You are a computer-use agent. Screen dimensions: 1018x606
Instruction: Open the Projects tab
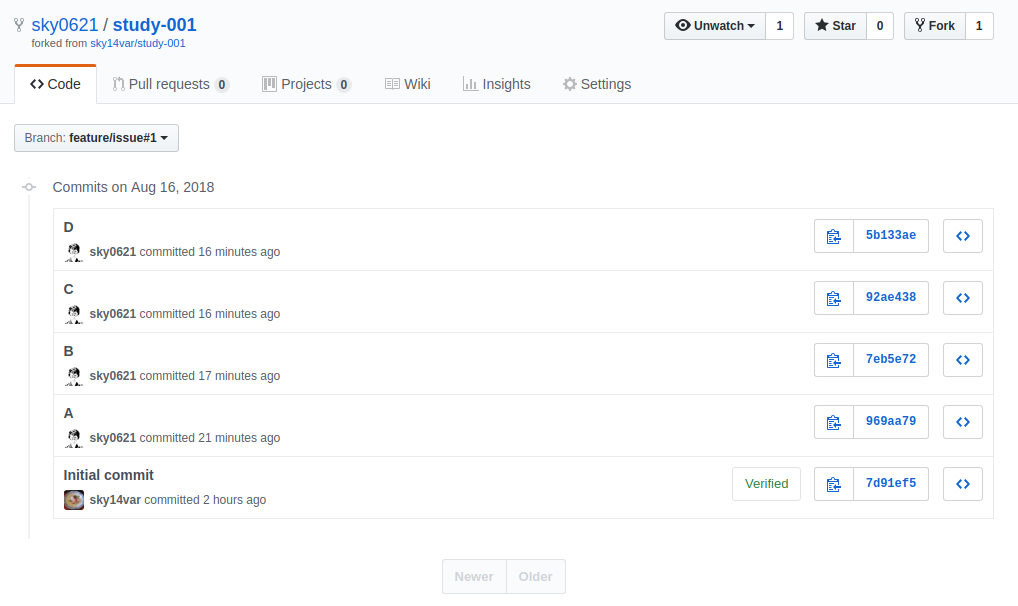tap(306, 84)
